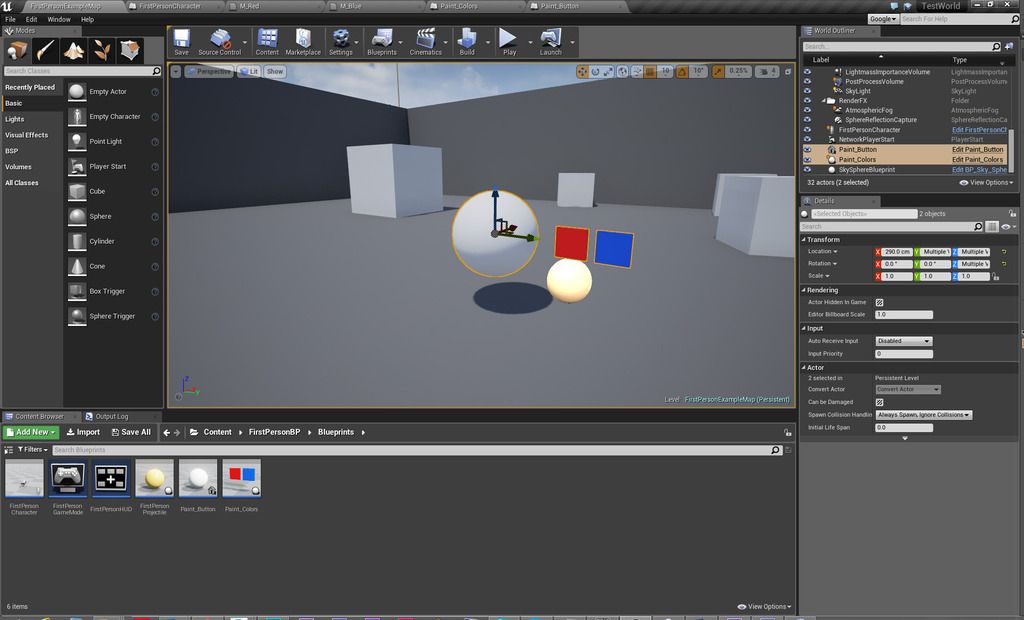Open the Help menu
Image resolution: width=1024 pixels, height=620 pixels.
click(x=88, y=20)
